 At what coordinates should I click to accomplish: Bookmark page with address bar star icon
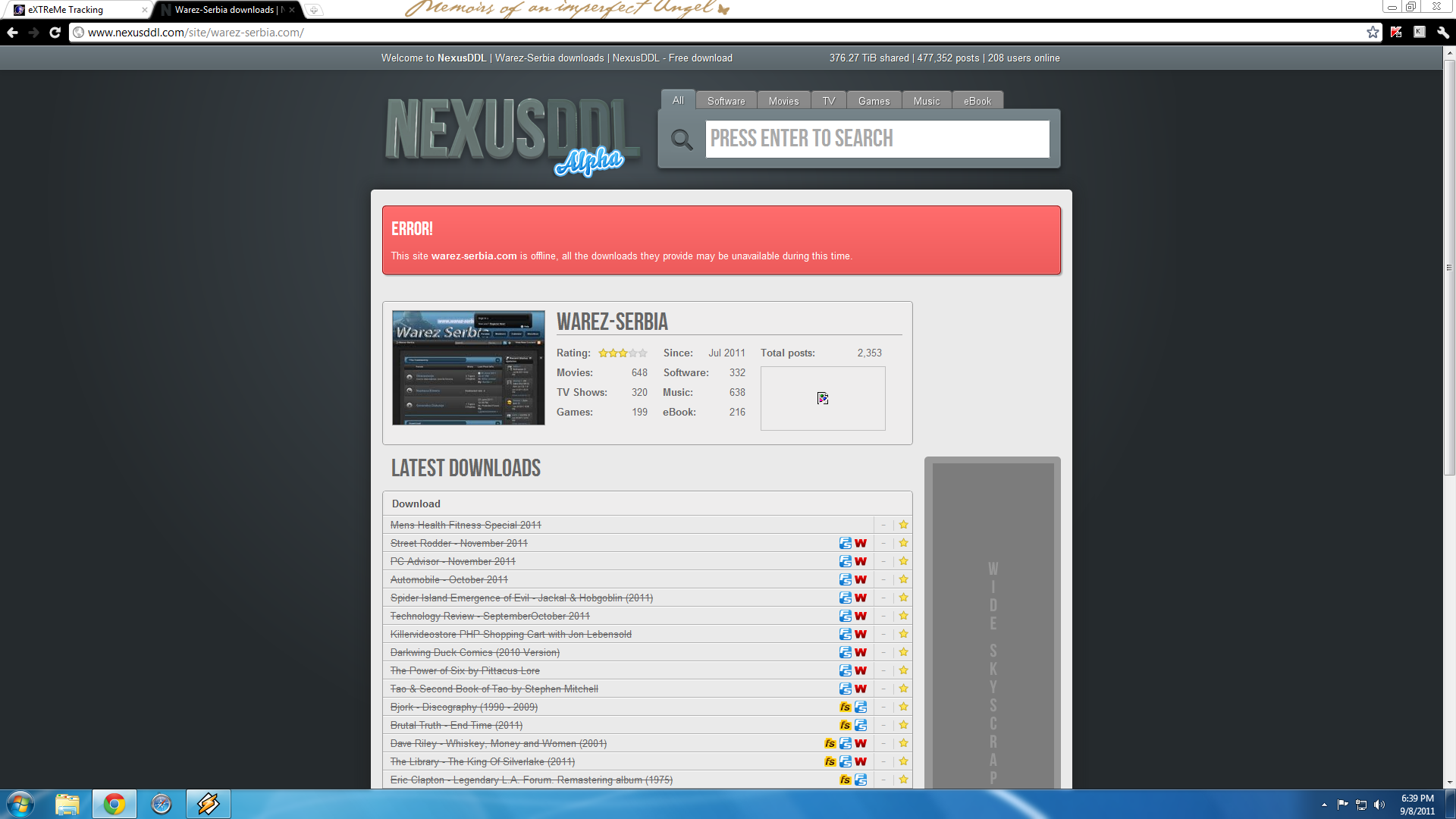(x=1373, y=33)
